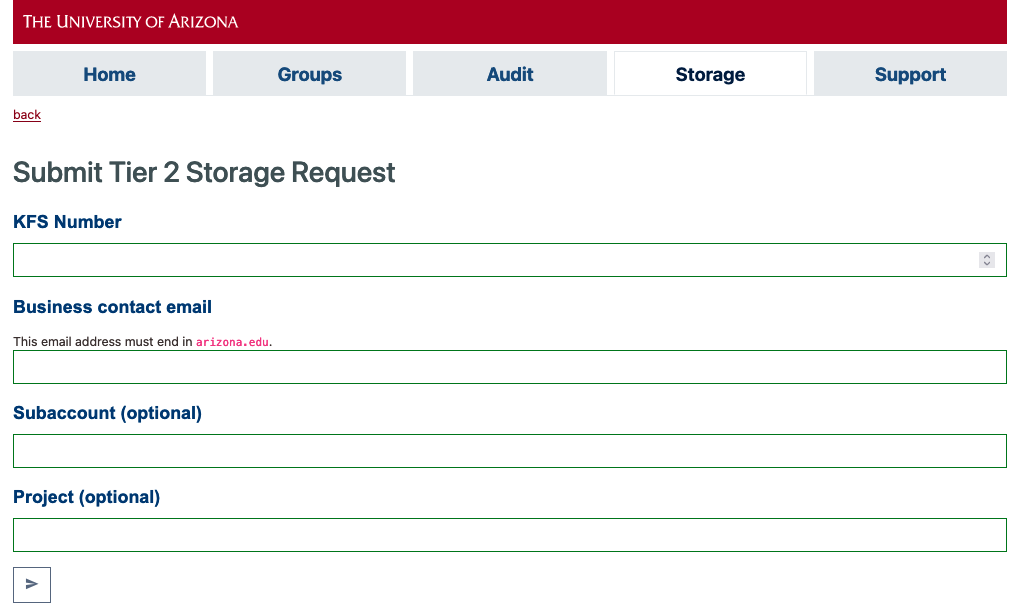The image size is (1032, 614).
Task: Click into the Project (optional) field
Action: coord(509,535)
